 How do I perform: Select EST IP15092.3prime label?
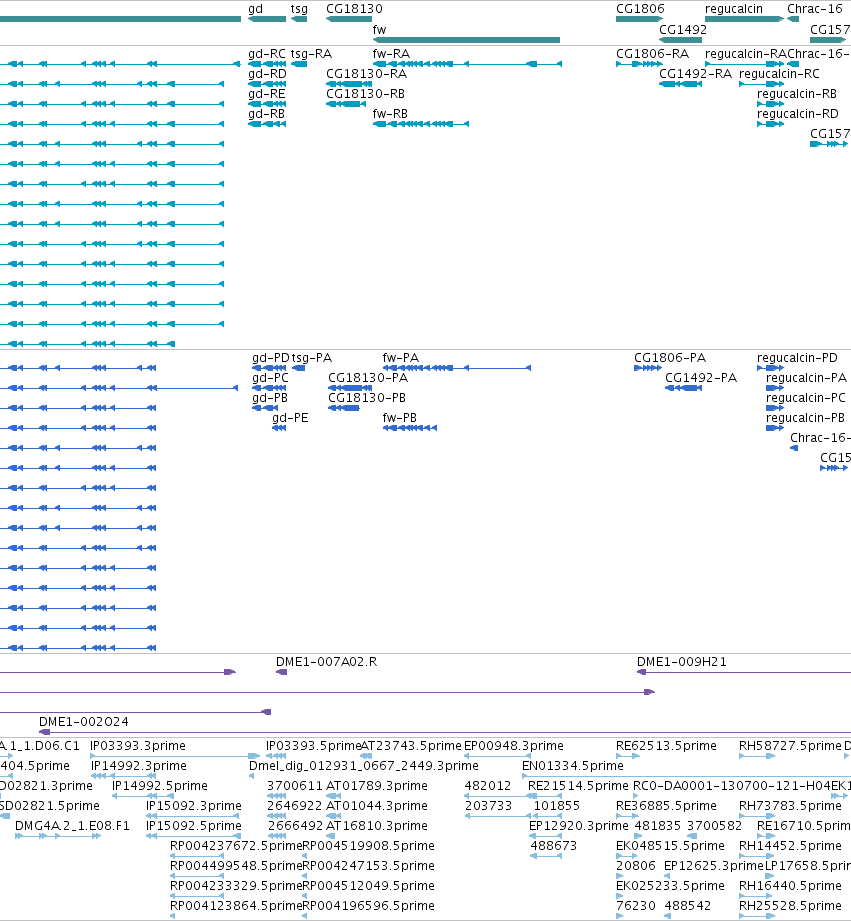tap(194, 806)
